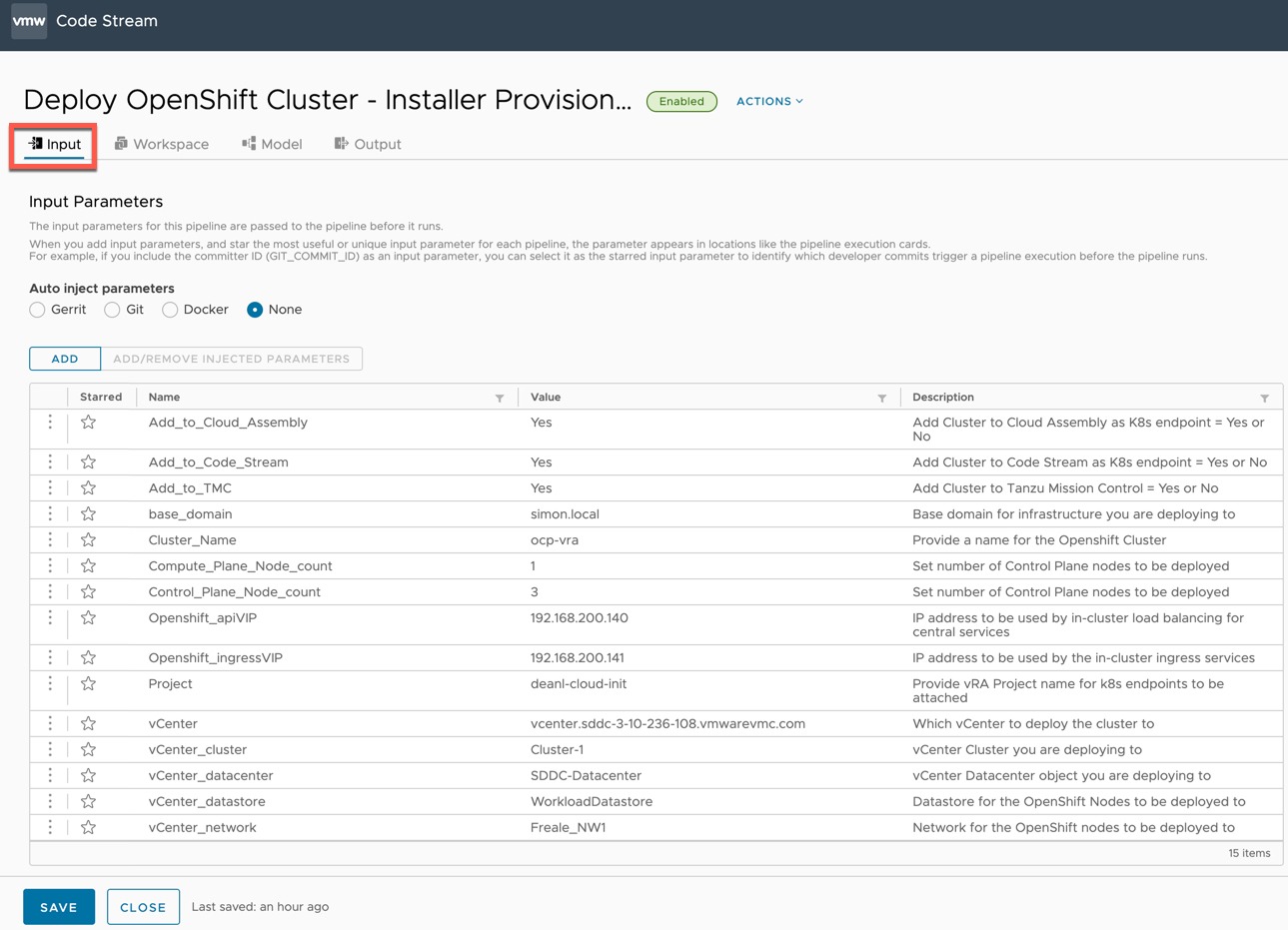Open row menu for Openshift_apiVIP

[x=50, y=618]
